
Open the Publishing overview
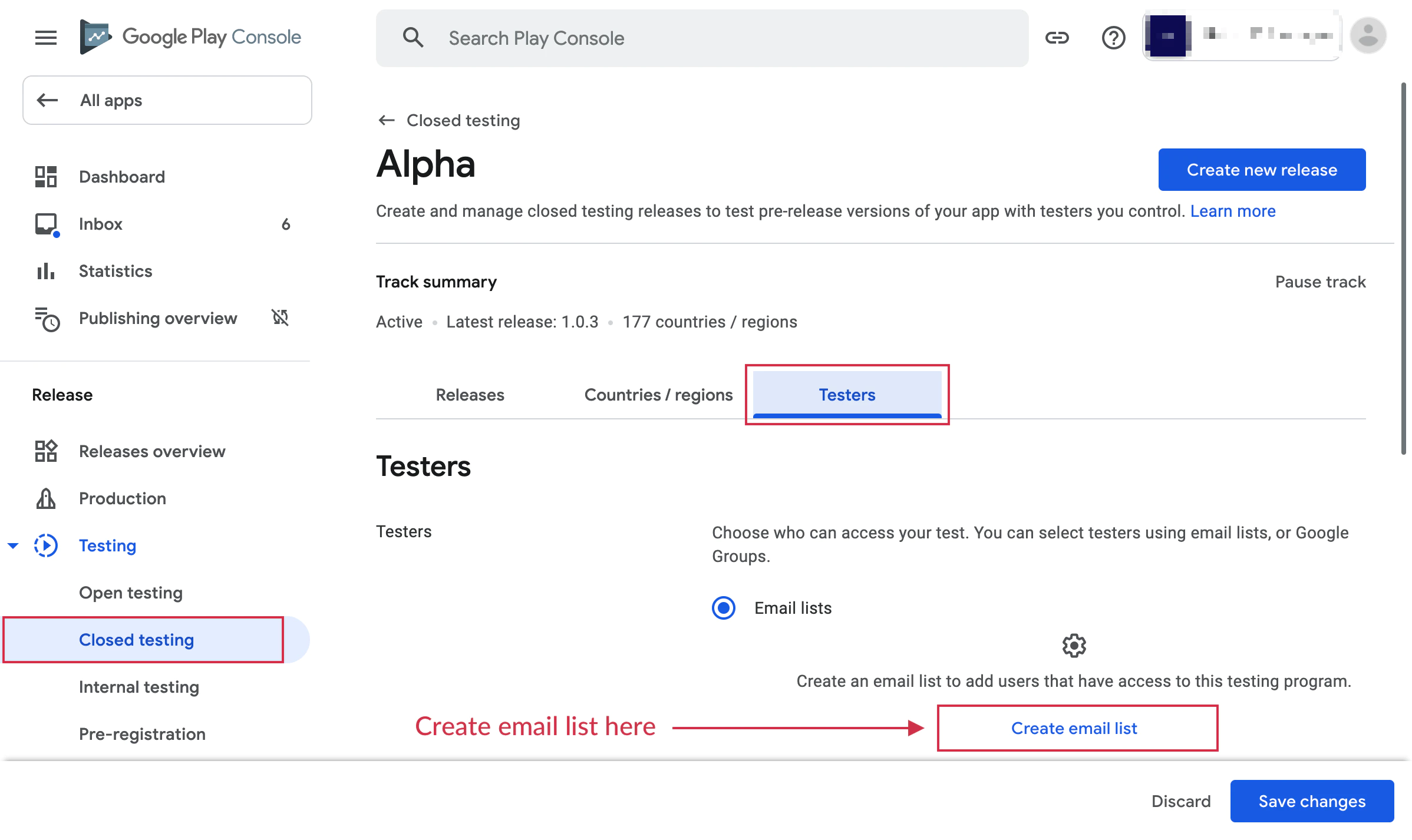click(157, 318)
